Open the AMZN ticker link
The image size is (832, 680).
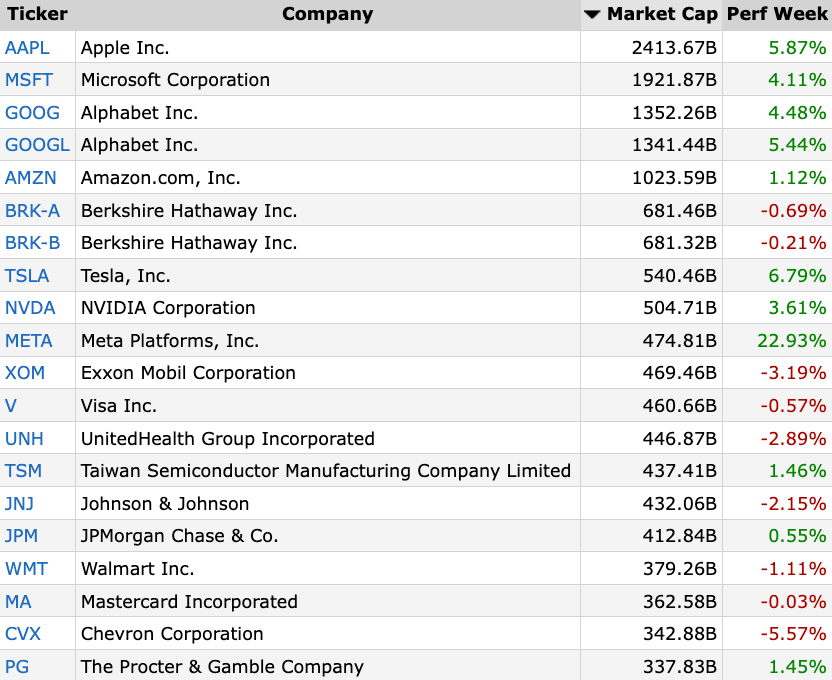(x=30, y=178)
